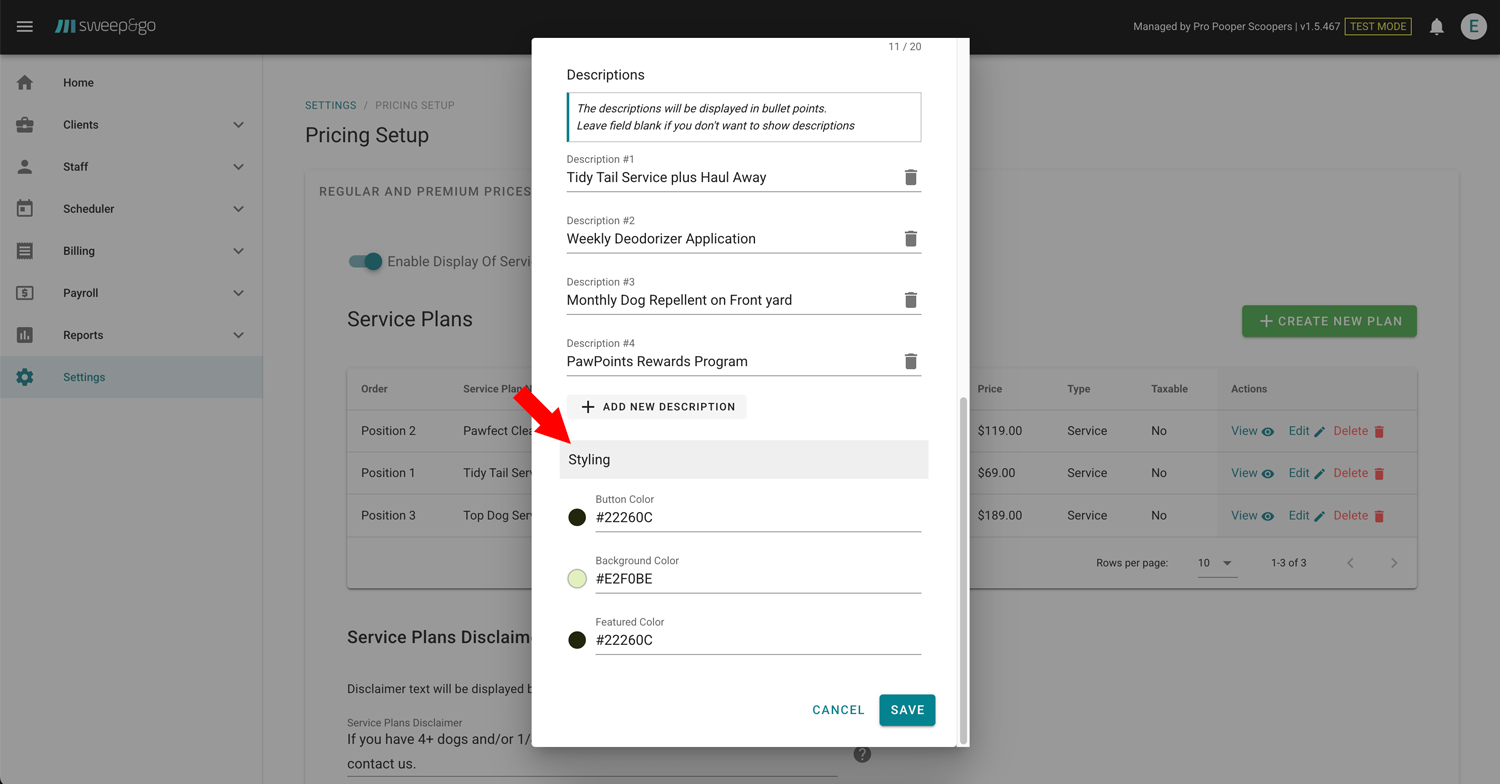
Task: Click the Payroll dollar icon in sidebar
Action: [x=25, y=292]
